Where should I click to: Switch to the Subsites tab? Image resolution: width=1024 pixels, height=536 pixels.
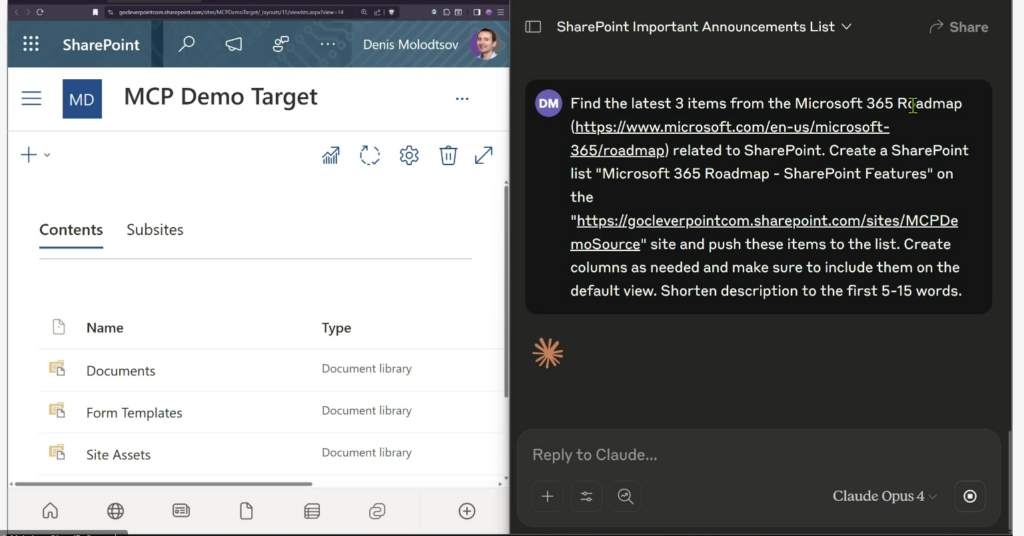point(155,230)
